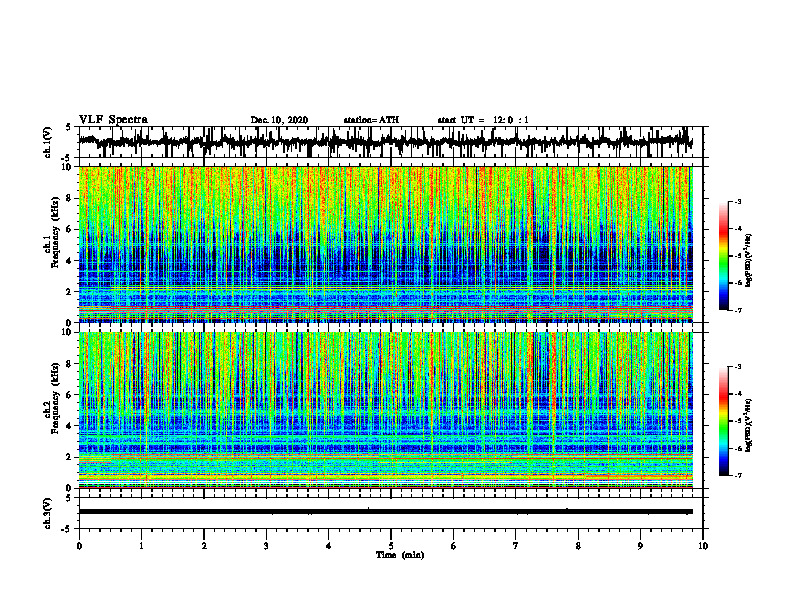The image size is (792, 612).
Task: Click time axis tick label "0"
Action: [79, 546]
